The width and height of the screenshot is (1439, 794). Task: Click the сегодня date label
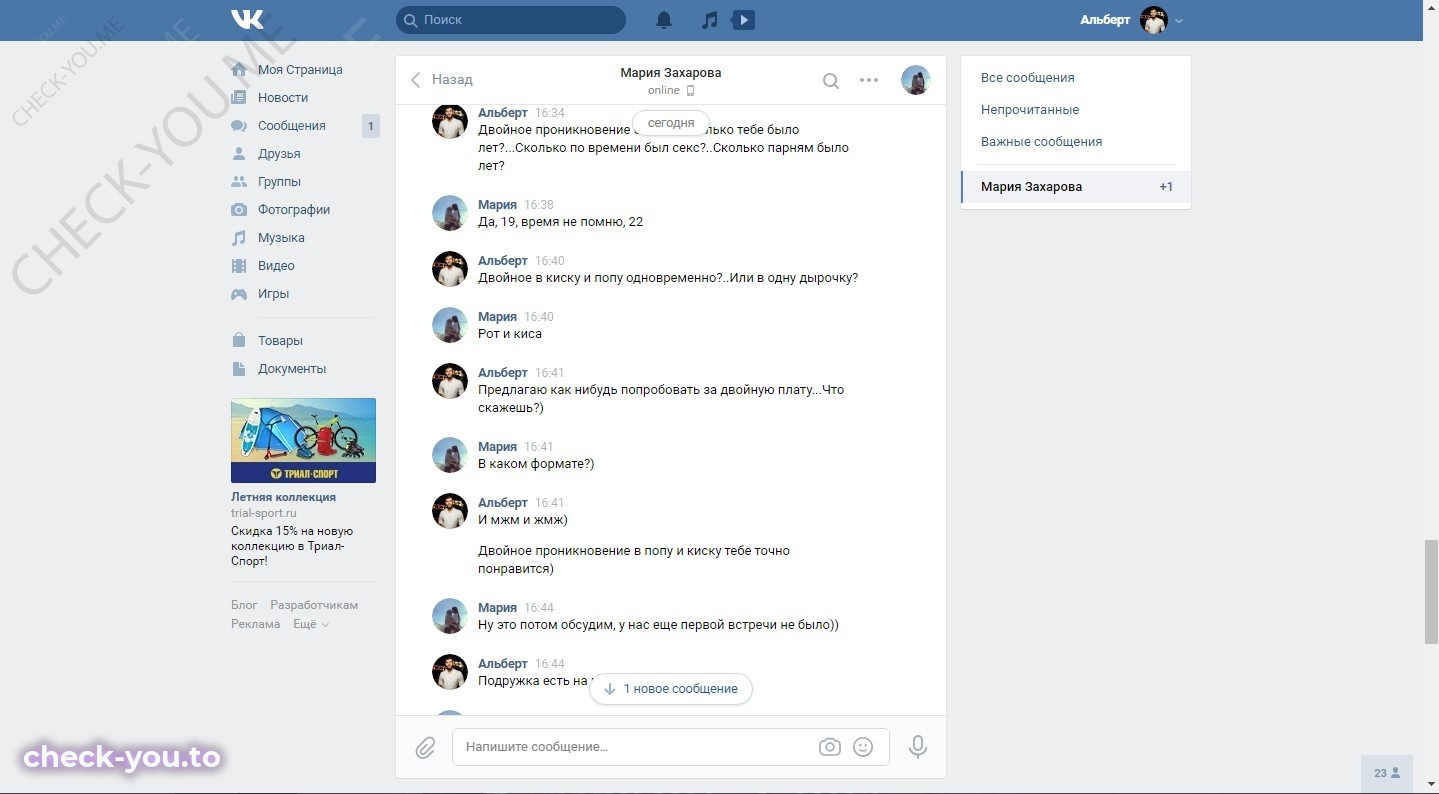(671, 123)
